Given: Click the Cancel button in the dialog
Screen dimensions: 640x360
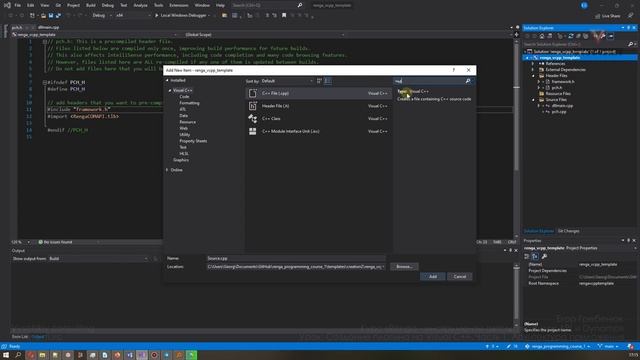Looking at the screenshot, I should (460, 276).
